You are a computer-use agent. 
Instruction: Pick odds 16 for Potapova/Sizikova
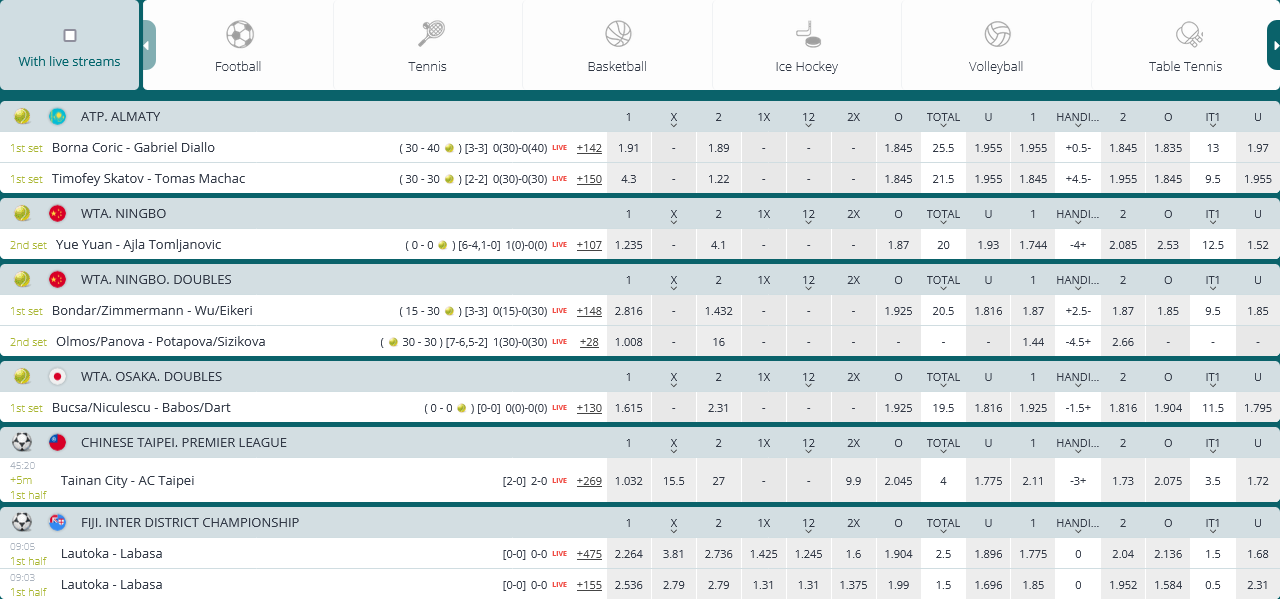[719, 341]
